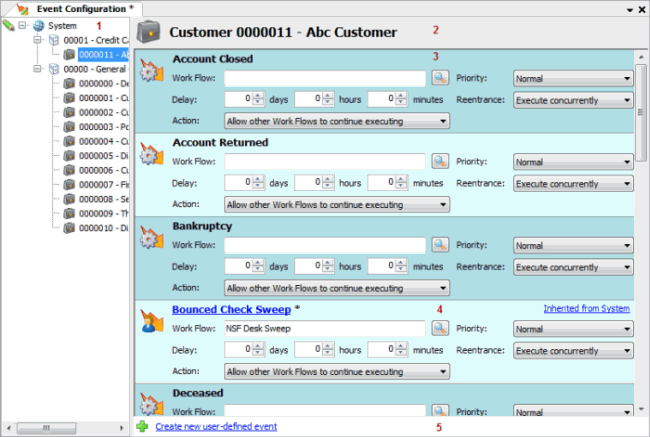Open workflow lookup for Bankruptcy event
650x437 pixels.
coord(440,245)
